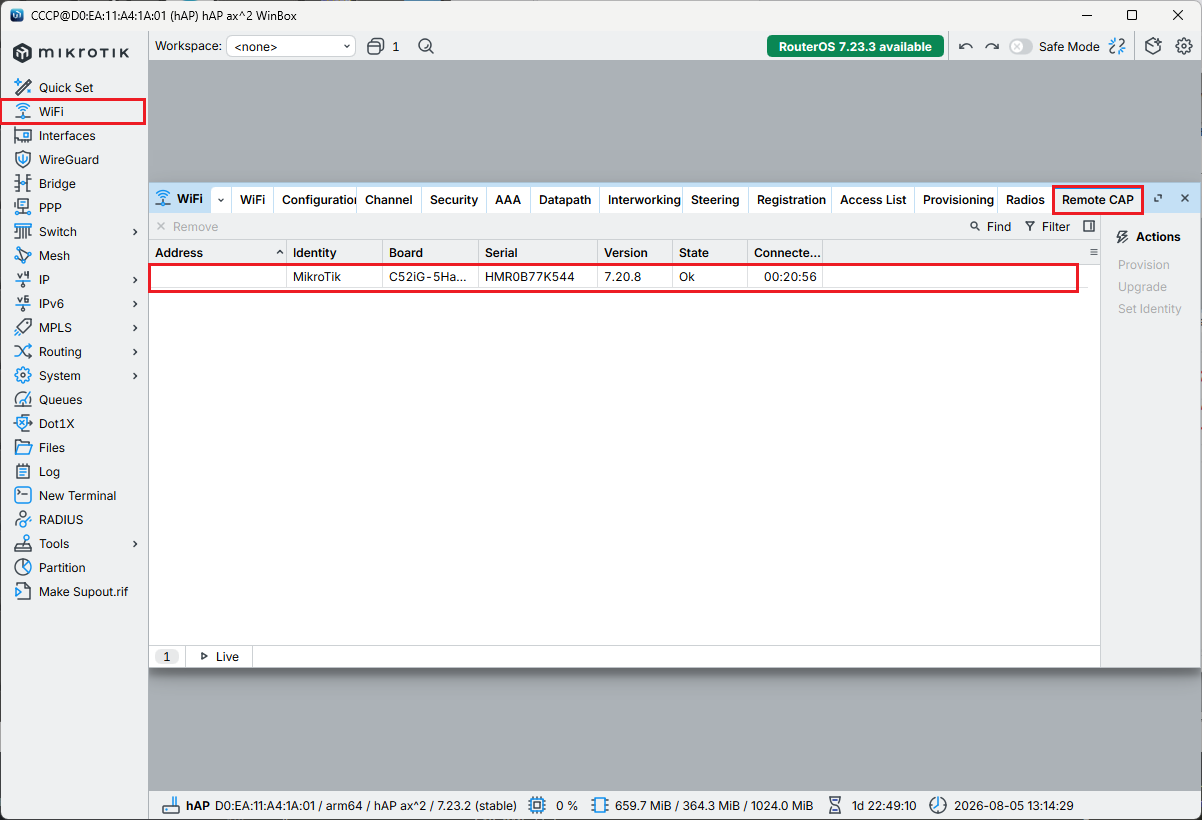Toggle the column layout icon beside Filter
Viewport: 1202px width, 820px height.
[x=1089, y=227]
